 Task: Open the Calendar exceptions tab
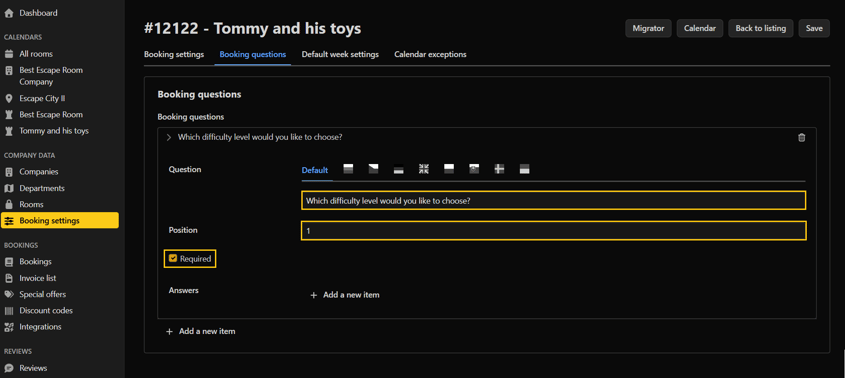point(430,54)
